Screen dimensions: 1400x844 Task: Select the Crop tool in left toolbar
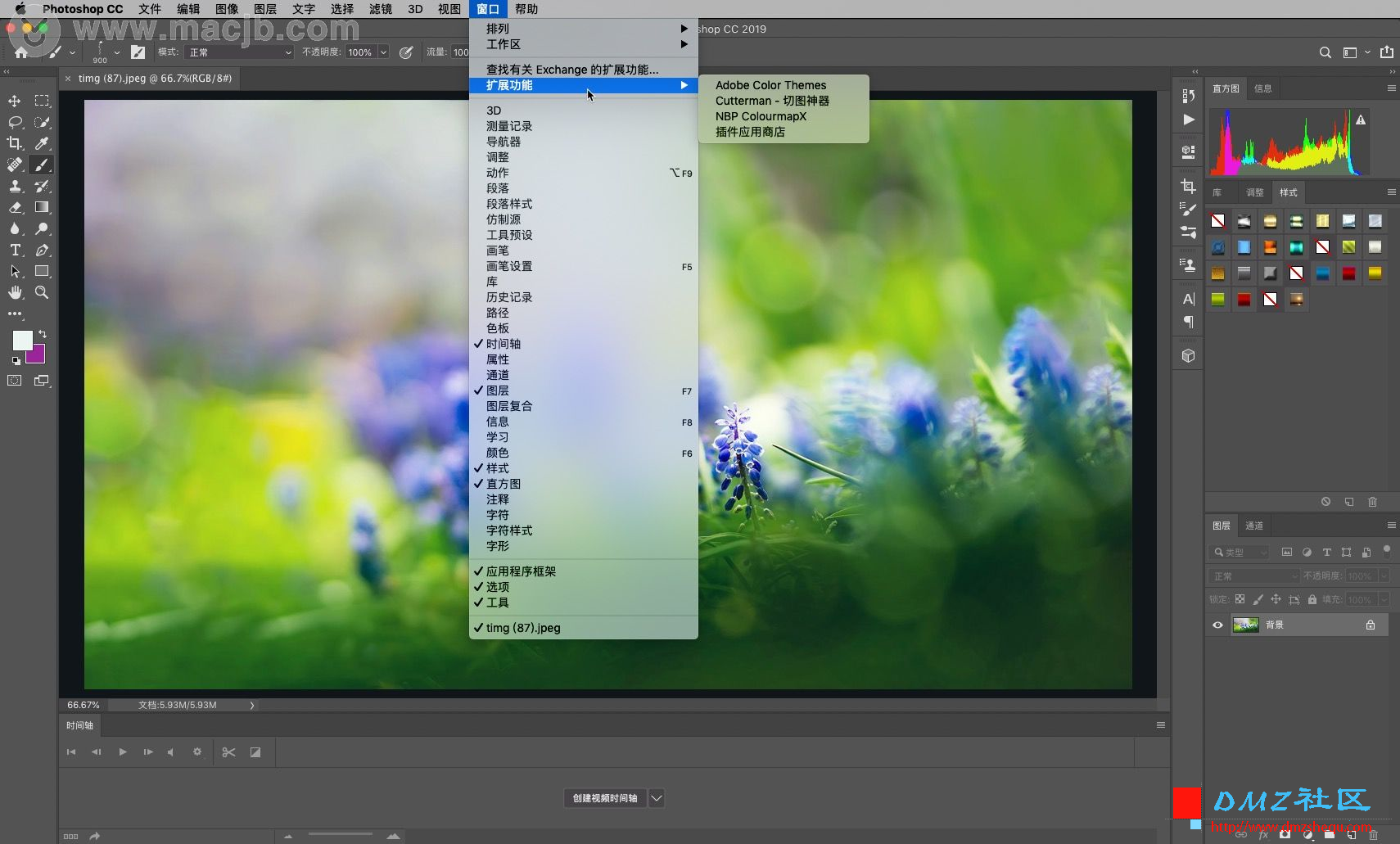coord(15,143)
